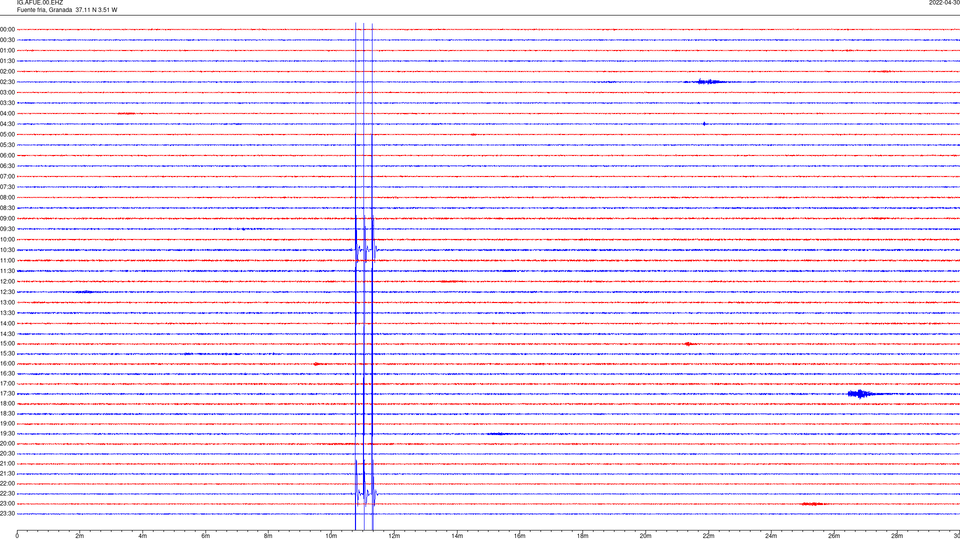
Task: Select the 18:30 trace label
Action: coord(7,414)
